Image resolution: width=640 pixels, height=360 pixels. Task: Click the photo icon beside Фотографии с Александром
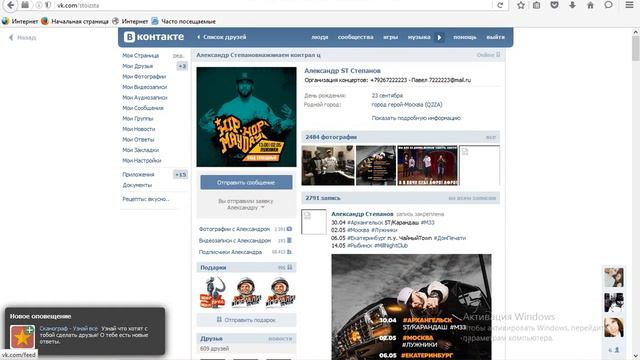289,229
